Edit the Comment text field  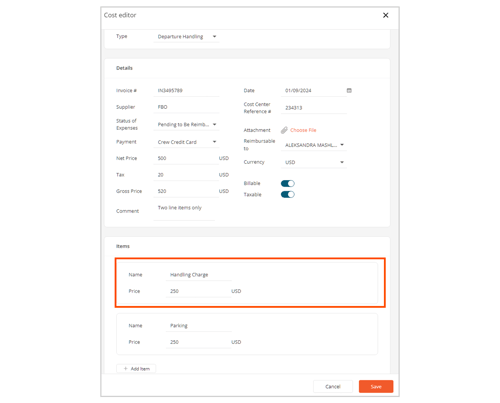point(184,211)
